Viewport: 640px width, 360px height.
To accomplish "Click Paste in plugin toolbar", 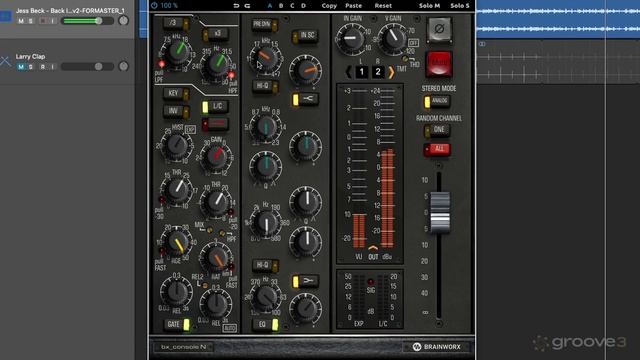I will [x=353, y=6].
